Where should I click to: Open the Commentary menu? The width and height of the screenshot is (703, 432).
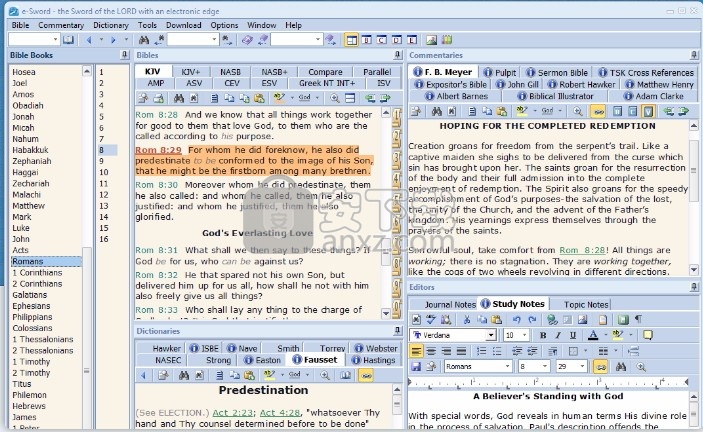click(61, 25)
